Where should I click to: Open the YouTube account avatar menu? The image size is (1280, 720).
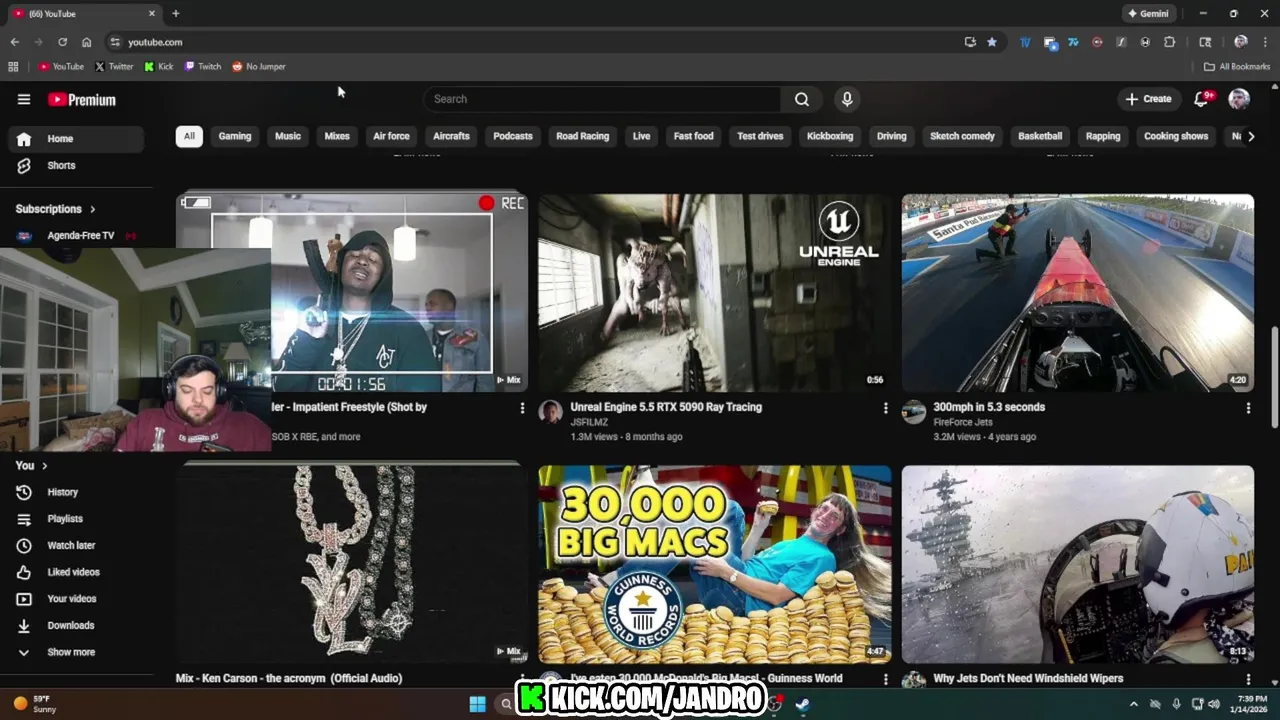click(1239, 99)
